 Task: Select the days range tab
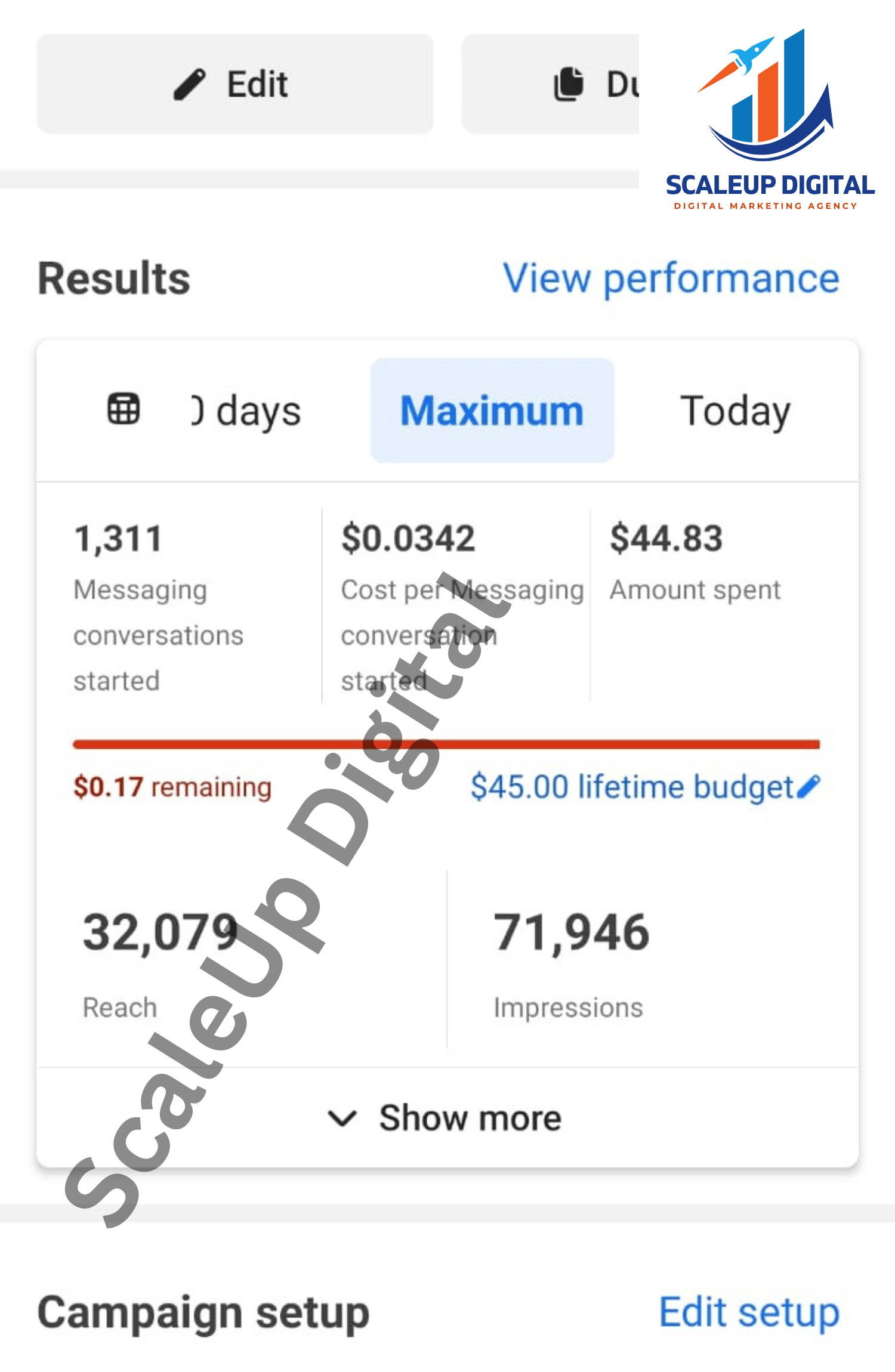tap(247, 412)
